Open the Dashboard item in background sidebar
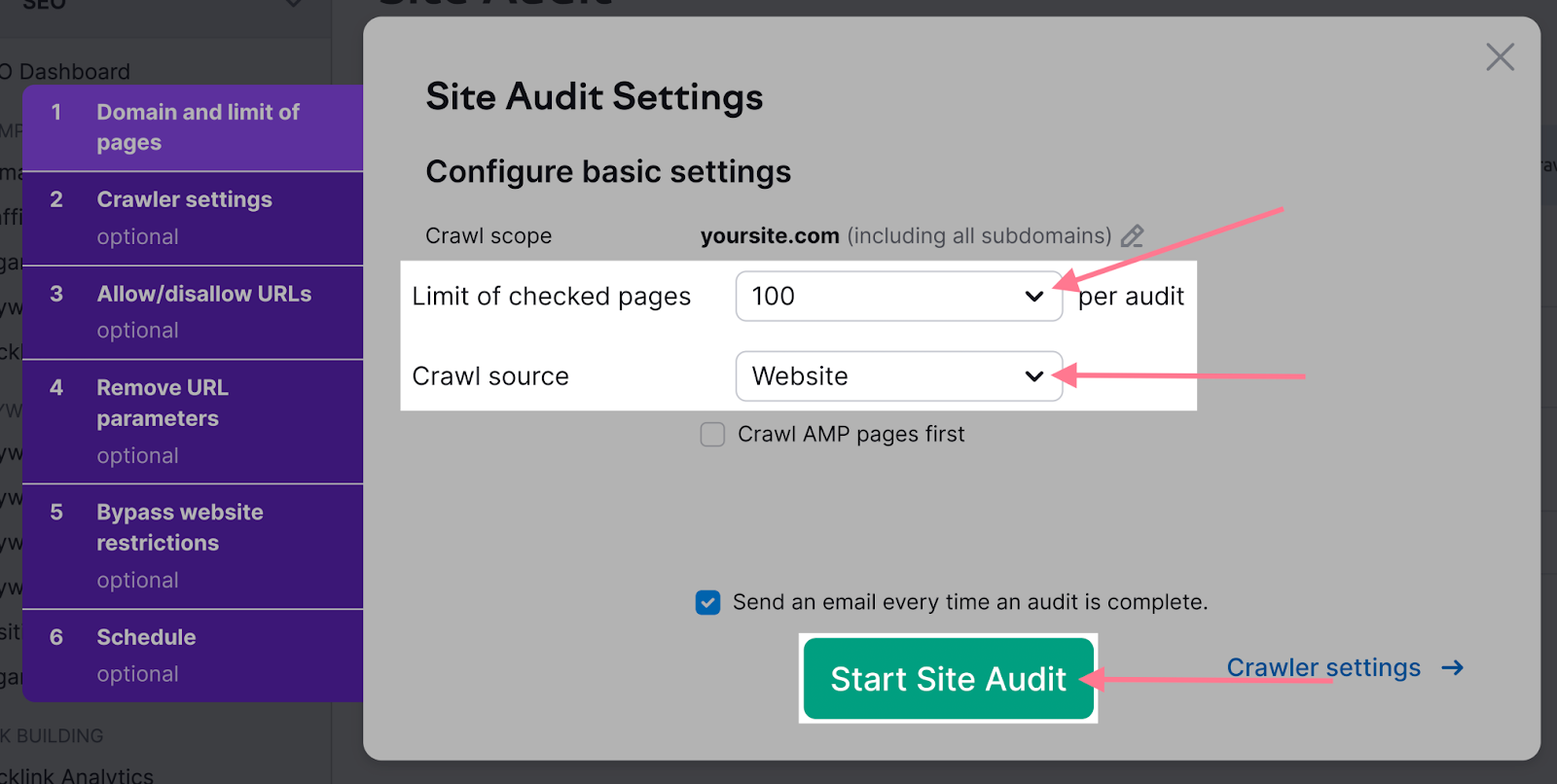This screenshot has height=784, width=1557. tap(66, 72)
